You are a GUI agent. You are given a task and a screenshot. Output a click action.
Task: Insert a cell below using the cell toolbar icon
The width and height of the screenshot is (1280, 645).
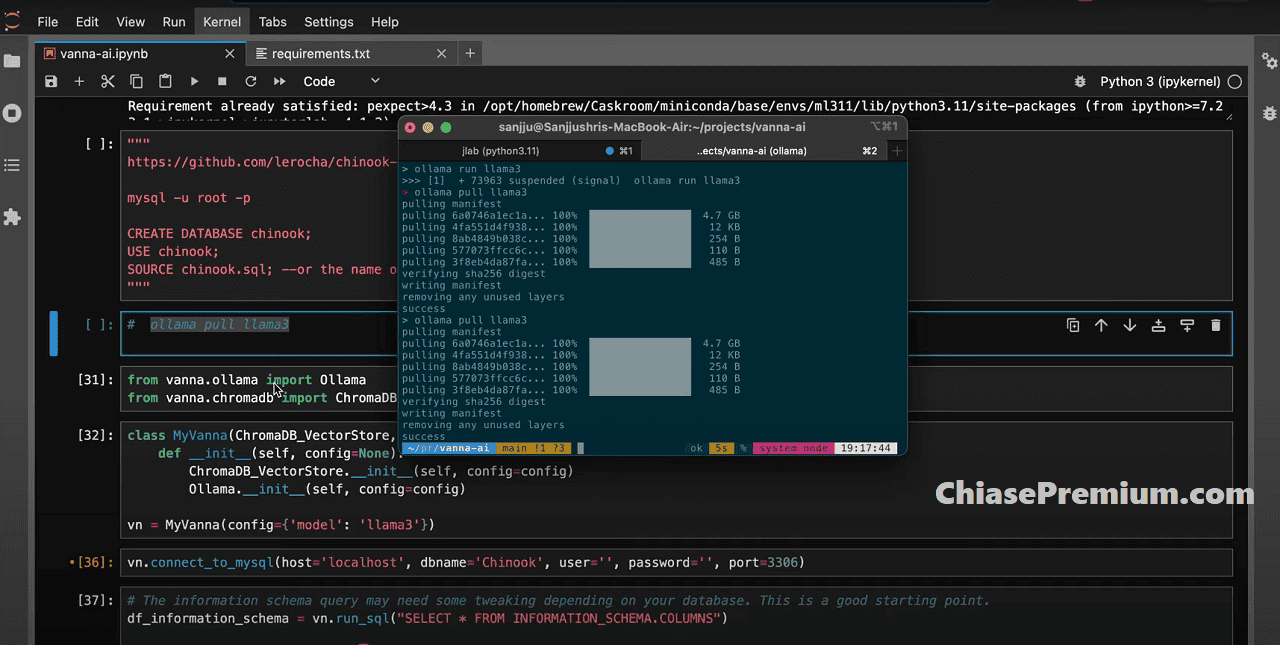coord(1187,325)
